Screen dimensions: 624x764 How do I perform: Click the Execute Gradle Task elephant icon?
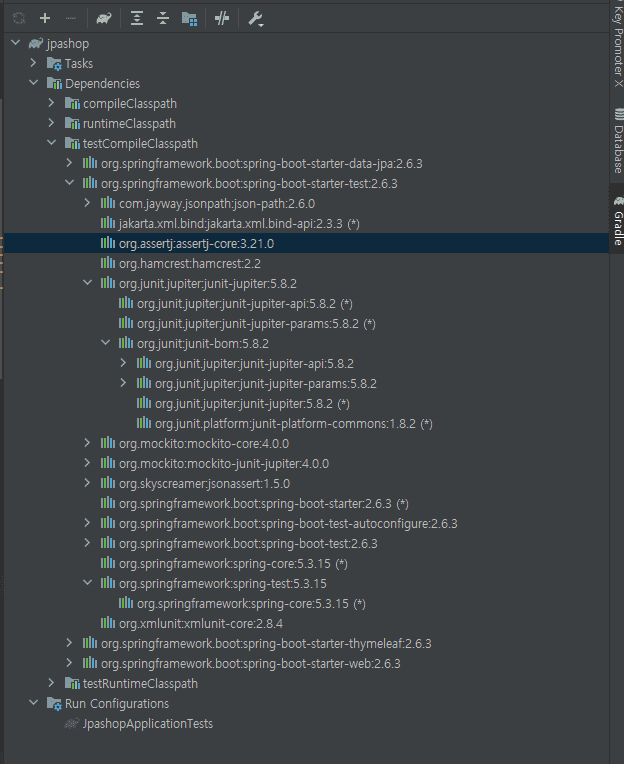point(104,19)
